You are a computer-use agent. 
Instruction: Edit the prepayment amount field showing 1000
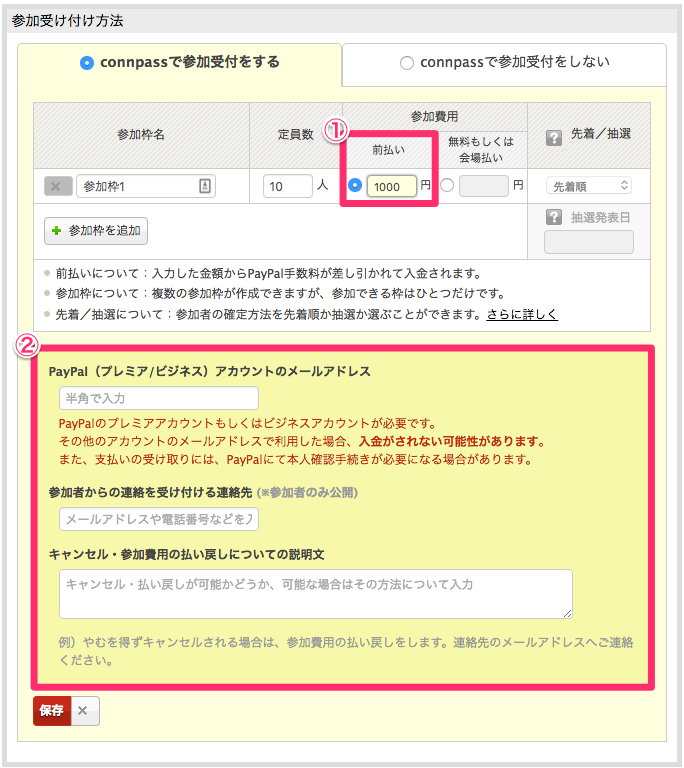[391, 186]
